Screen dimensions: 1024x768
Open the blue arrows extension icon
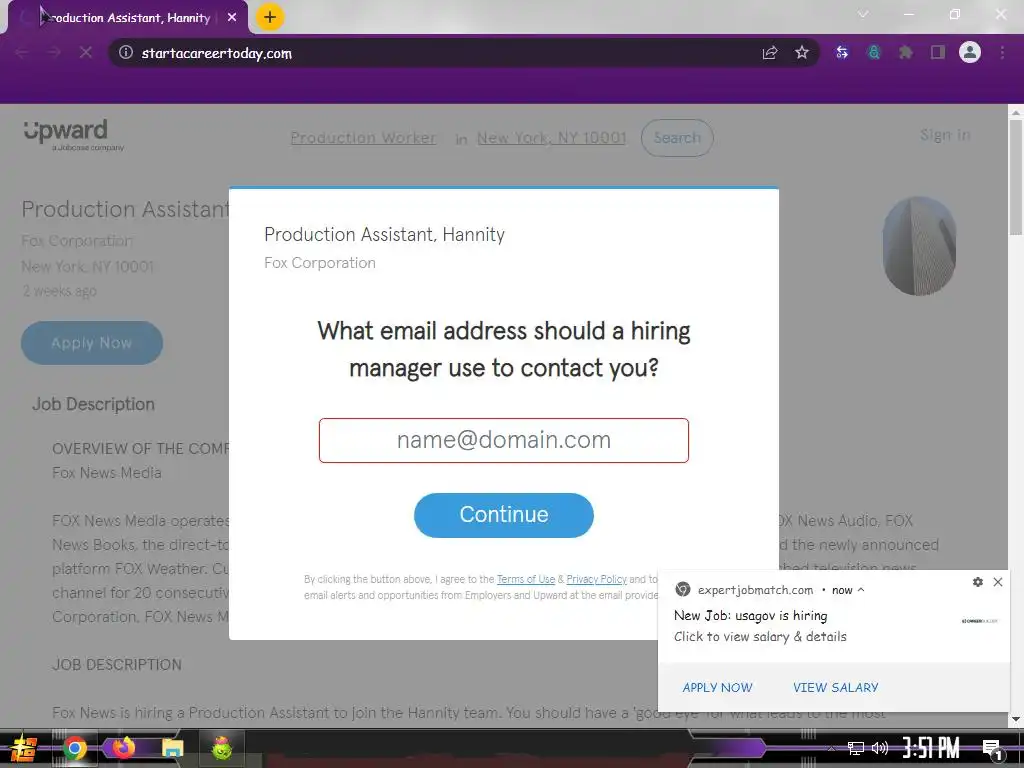842,53
